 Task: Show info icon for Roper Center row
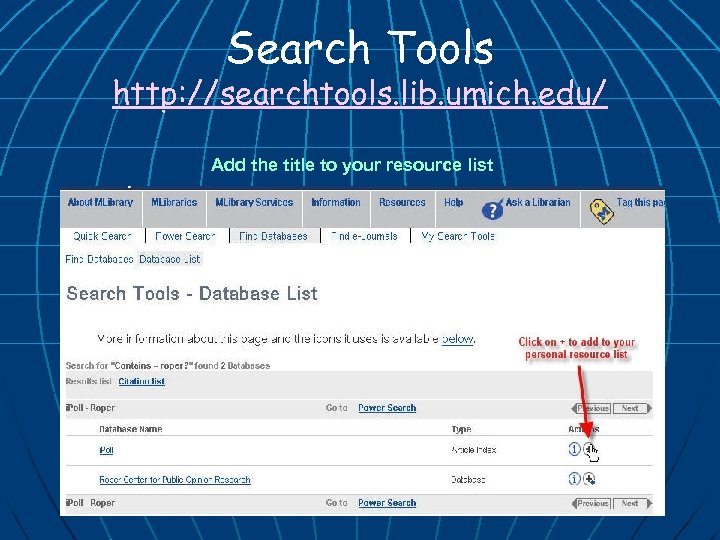574,479
